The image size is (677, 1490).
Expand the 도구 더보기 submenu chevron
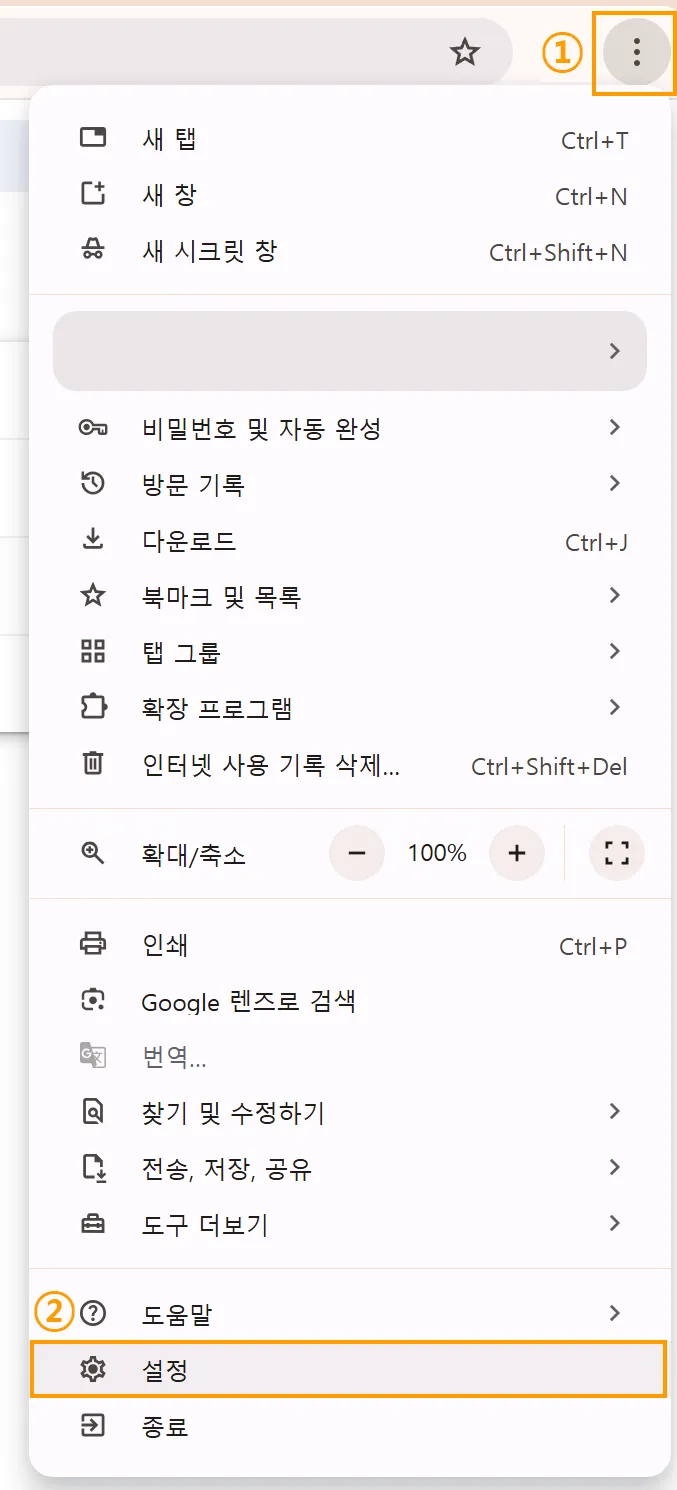point(615,1223)
